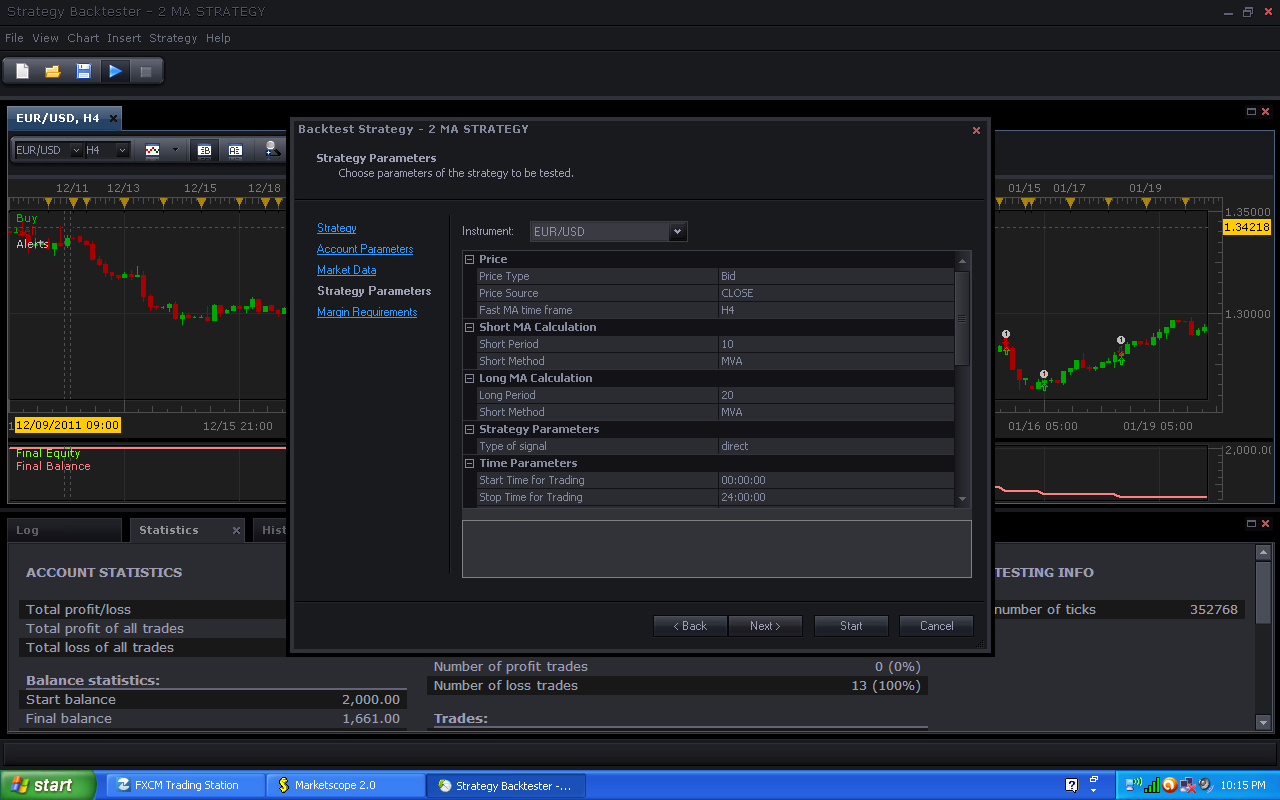Click the Price Type value Bid

[x=836, y=276]
